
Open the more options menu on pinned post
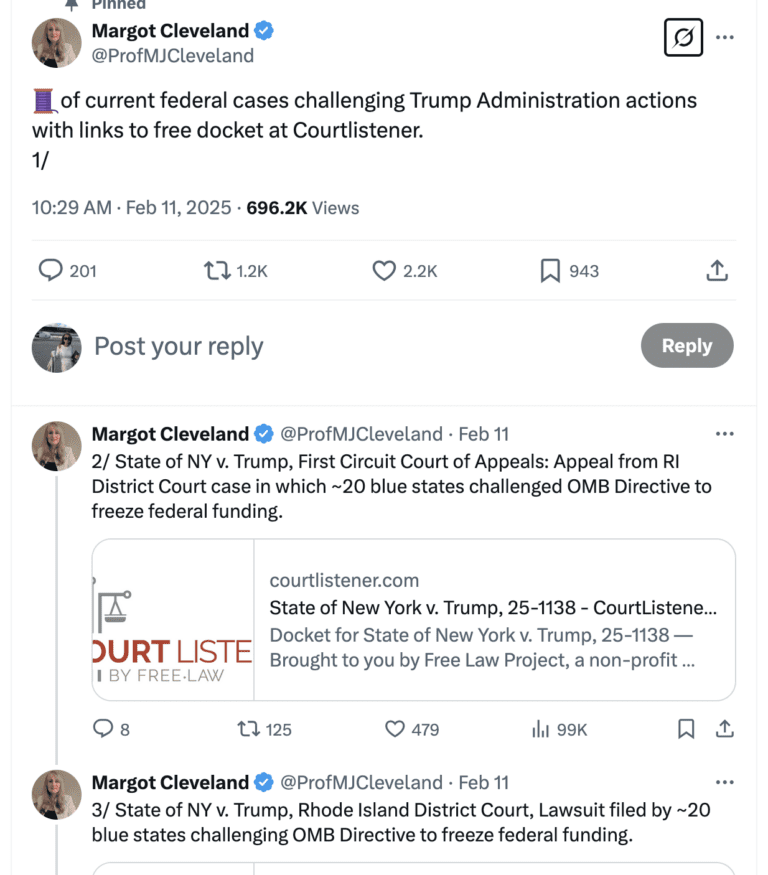click(724, 37)
